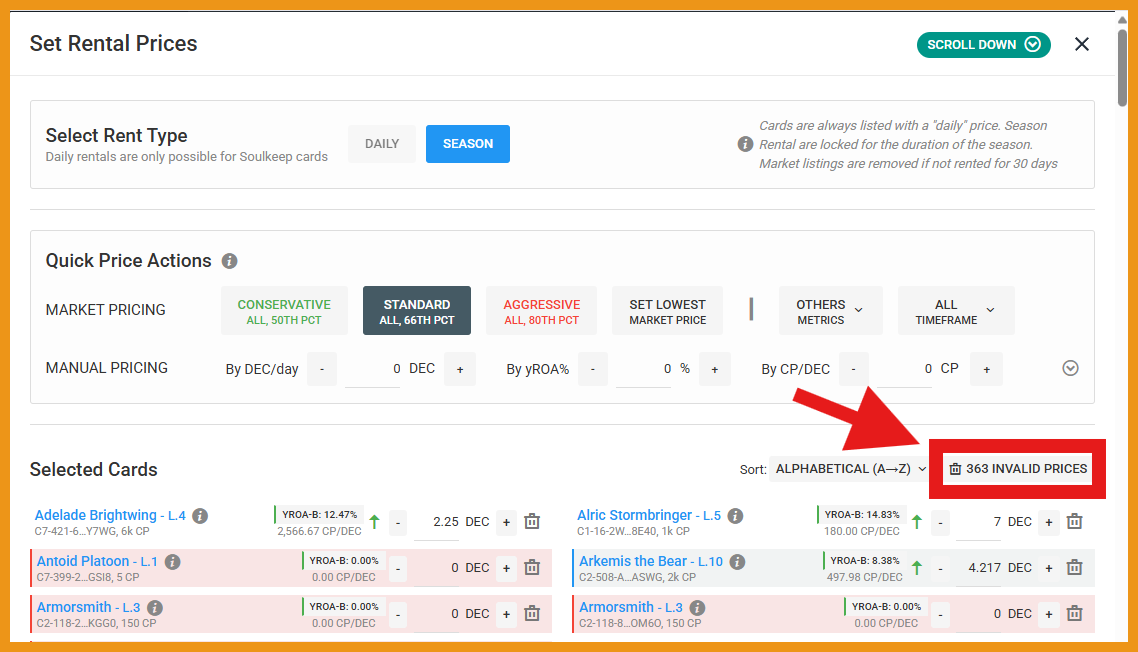The image size is (1138, 652).
Task: Open info icon beside Quick Price Actions
Action: pyautogui.click(x=229, y=261)
